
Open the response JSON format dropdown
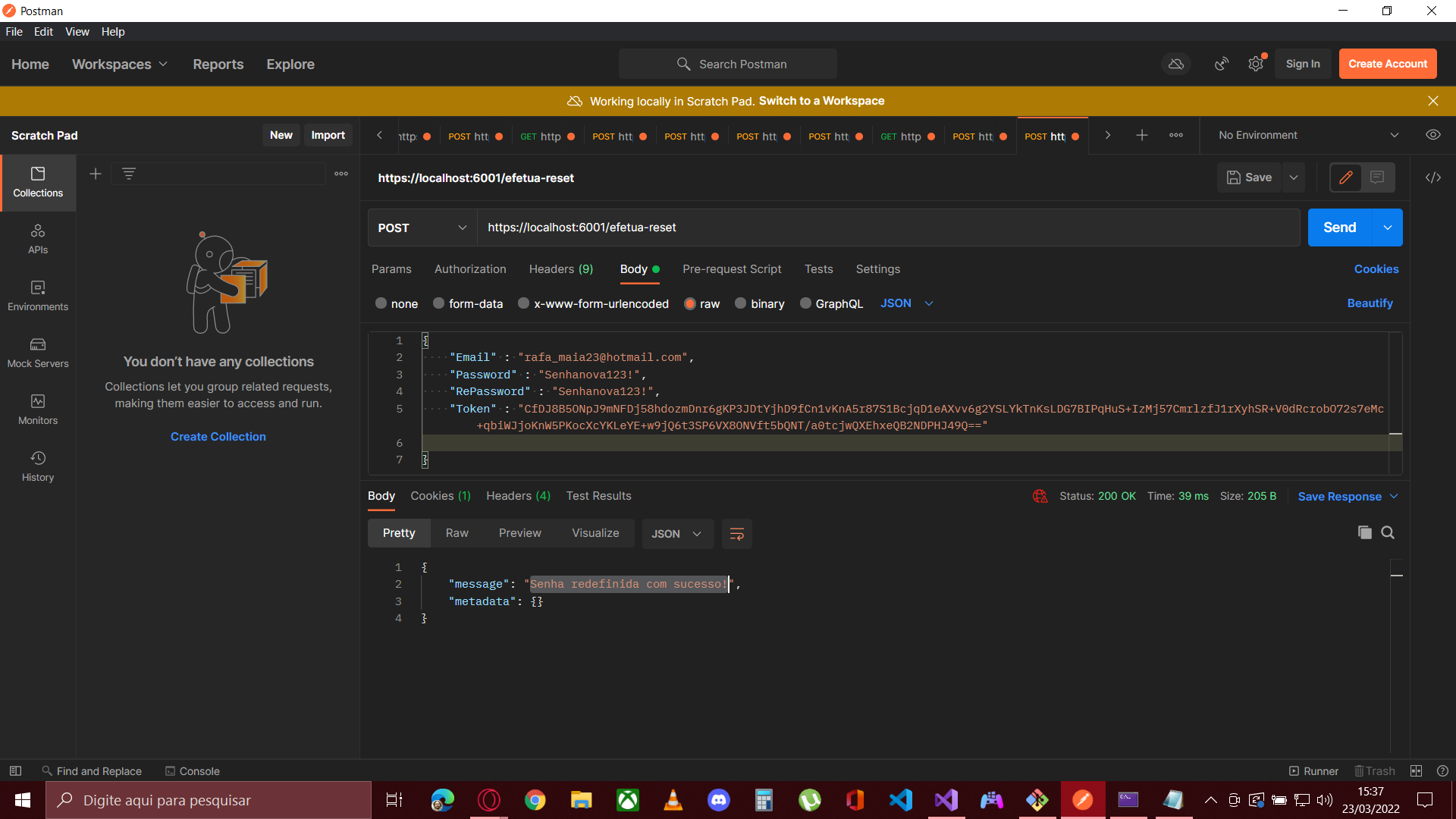tap(677, 534)
